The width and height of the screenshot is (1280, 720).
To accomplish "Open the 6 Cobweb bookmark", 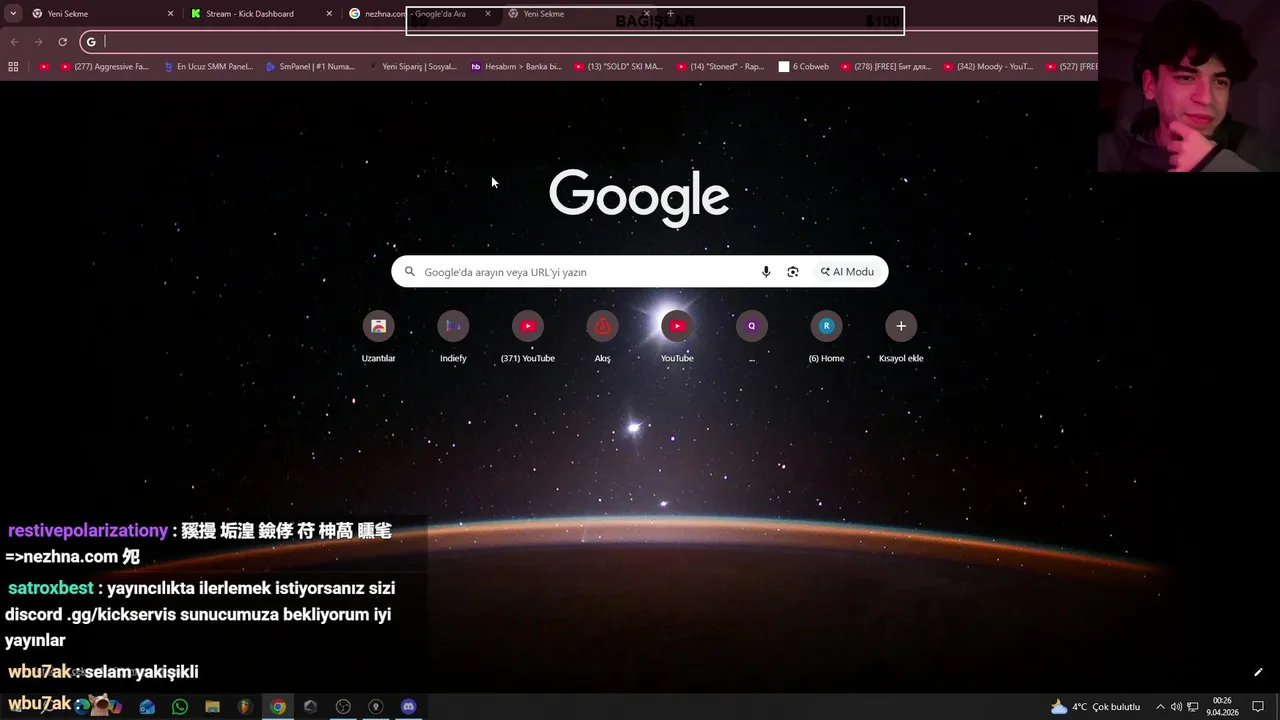I will [x=804, y=67].
